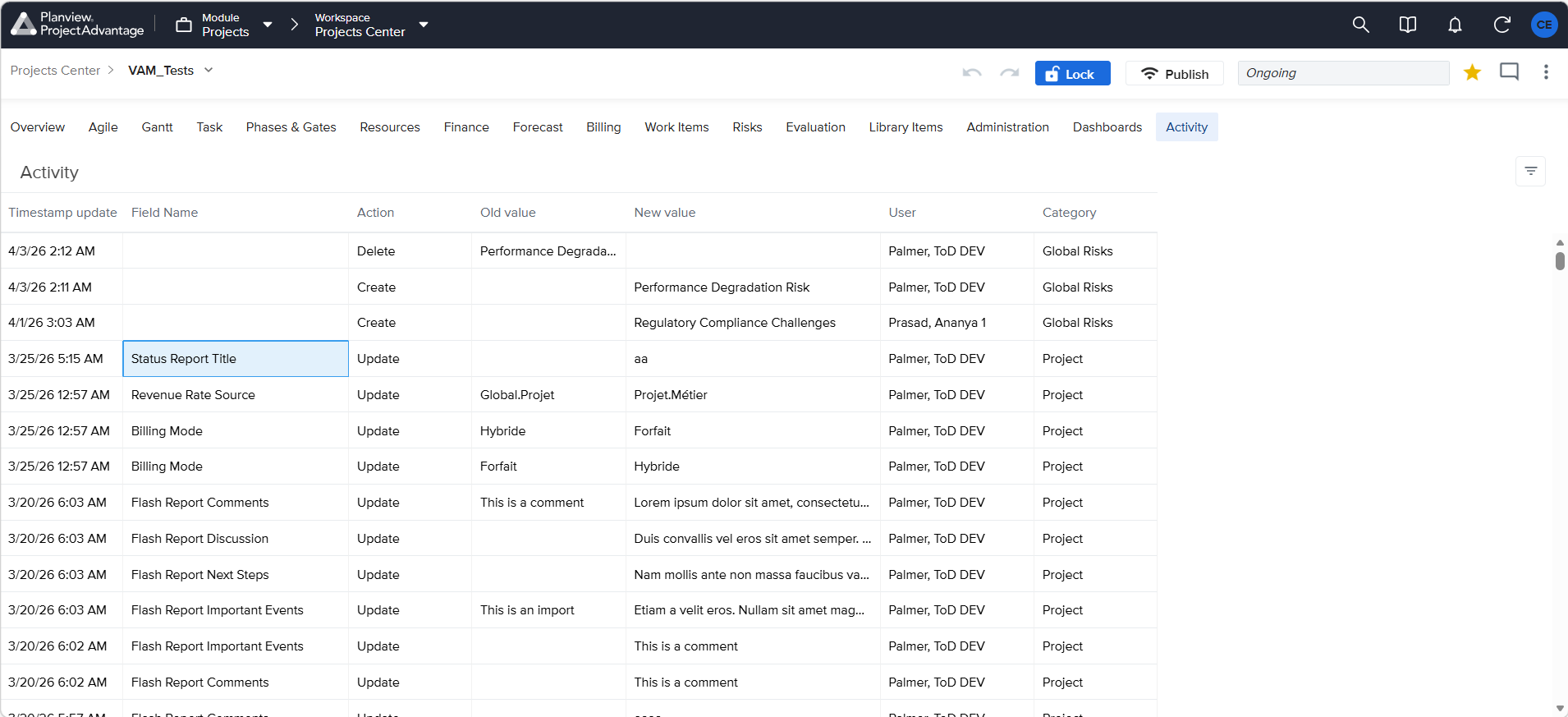The width and height of the screenshot is (1568, 717).
Task: Click the Lock button
Action: (1072, 73)
